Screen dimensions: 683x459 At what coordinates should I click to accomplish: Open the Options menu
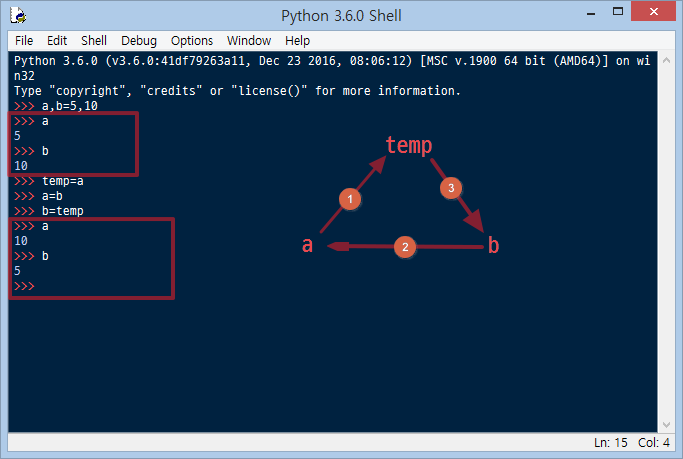(x=192, y=40)
